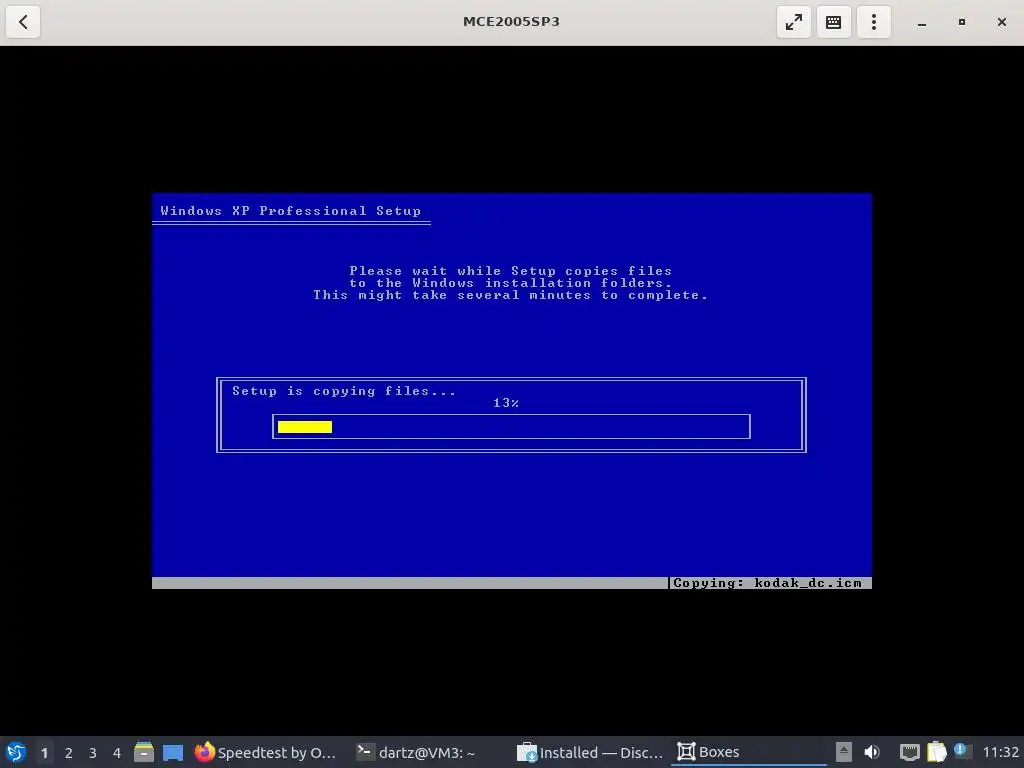Click the yellow setup progress bar
The height and width of the screenshot is (768, 1024).
tap(305, 426)
